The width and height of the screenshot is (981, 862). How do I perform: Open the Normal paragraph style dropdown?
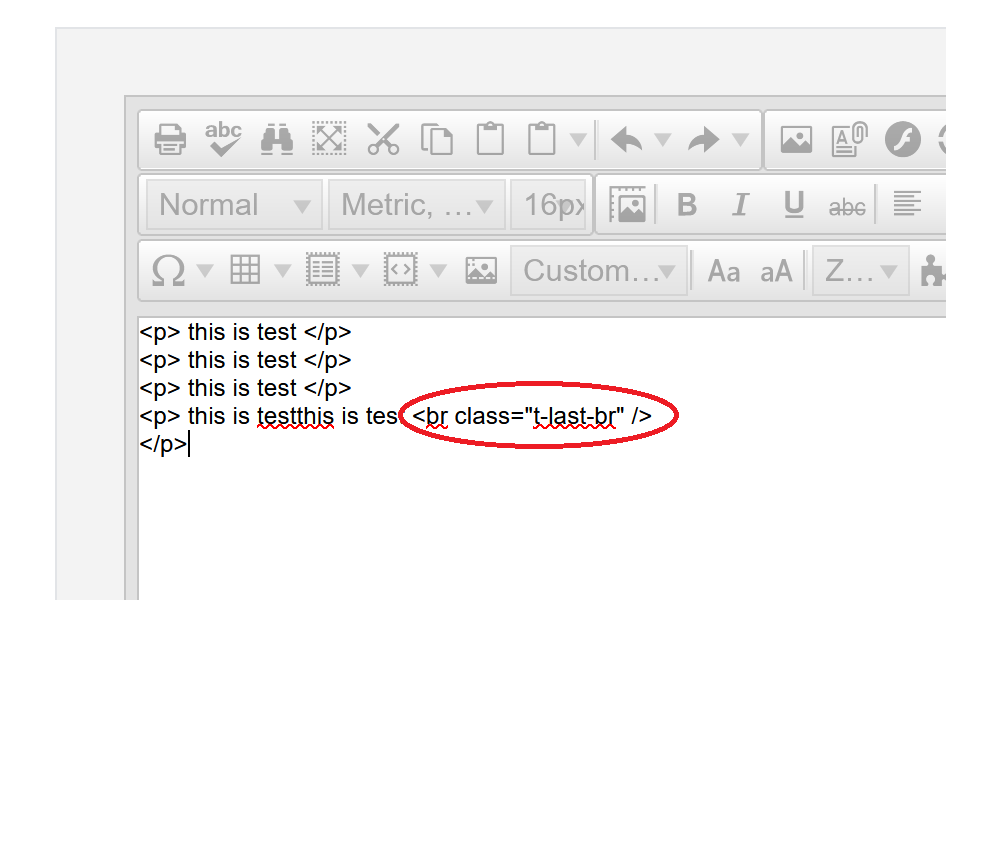pyautogui.click(x=235, y=205)
